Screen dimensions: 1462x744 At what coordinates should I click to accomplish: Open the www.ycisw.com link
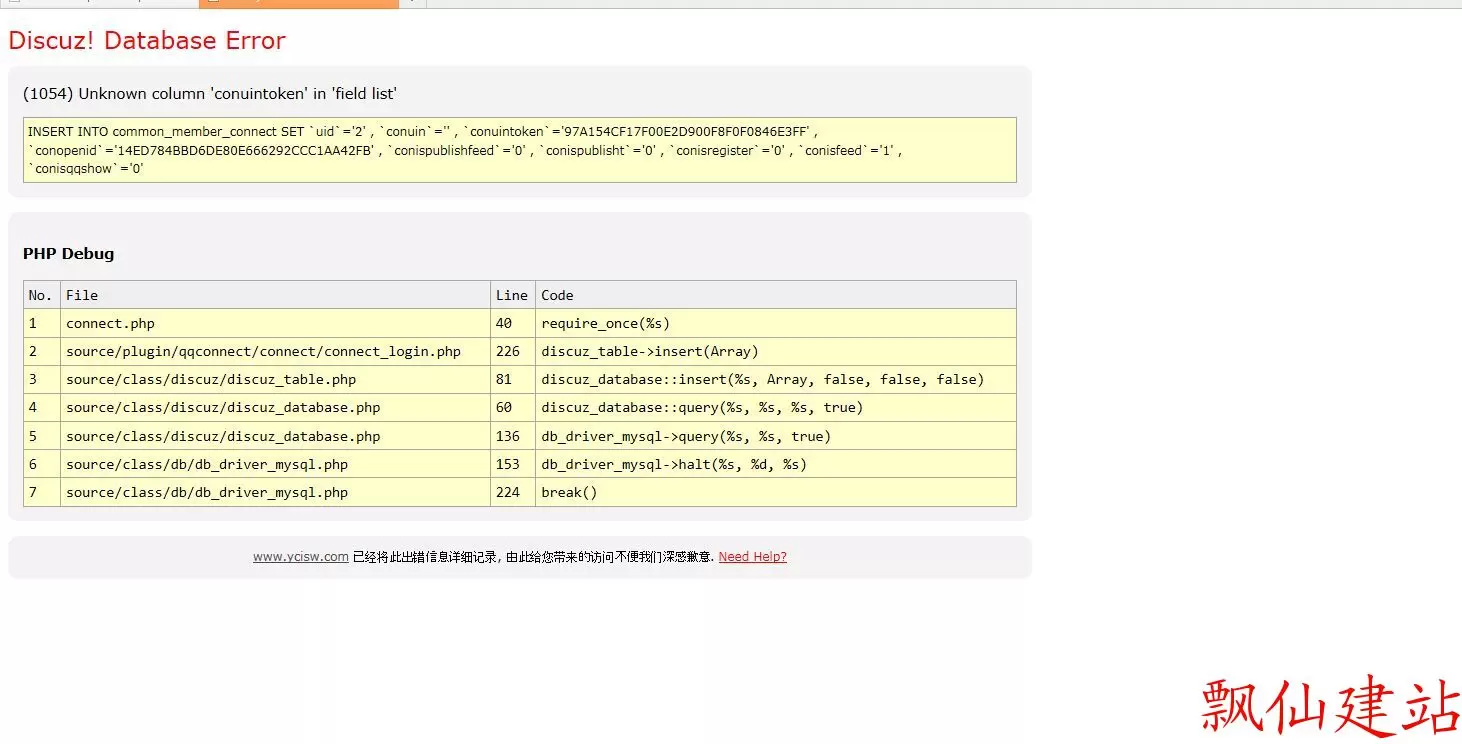[300, 557]
